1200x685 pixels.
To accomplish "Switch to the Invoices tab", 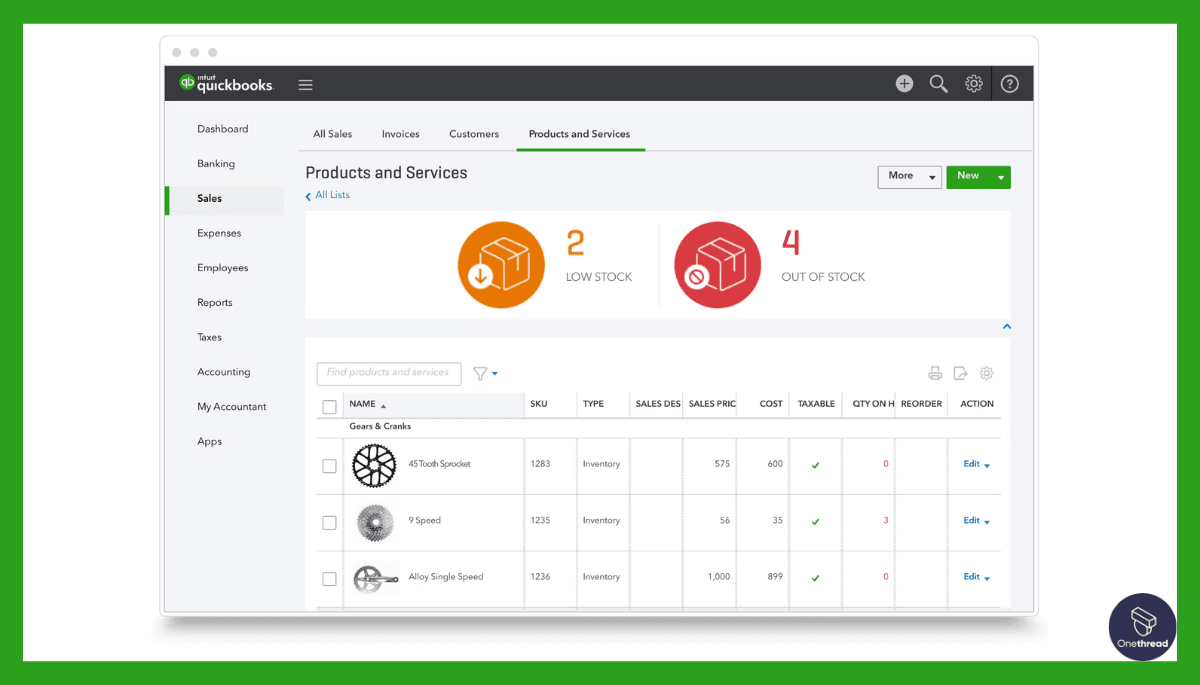I will coord(400,133).
